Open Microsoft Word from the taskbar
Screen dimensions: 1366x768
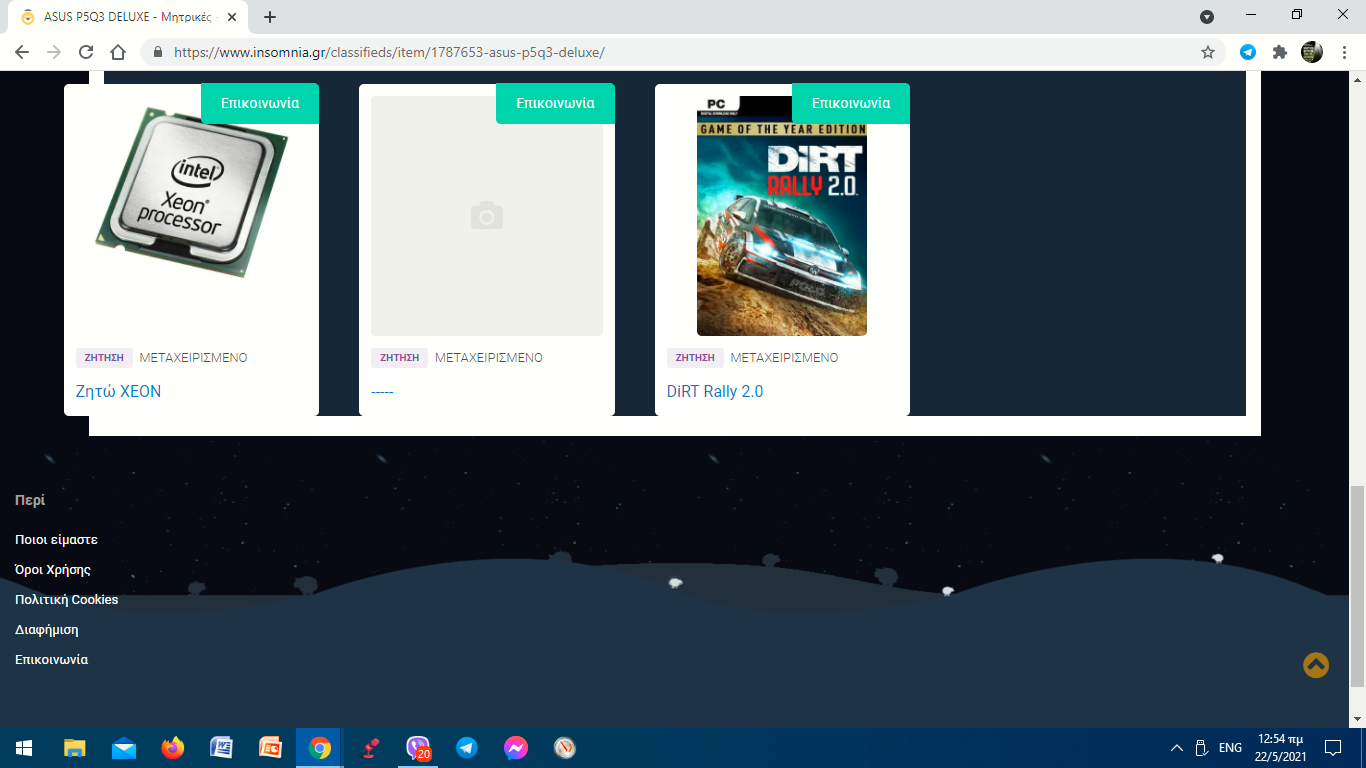[x=222, y=748]
